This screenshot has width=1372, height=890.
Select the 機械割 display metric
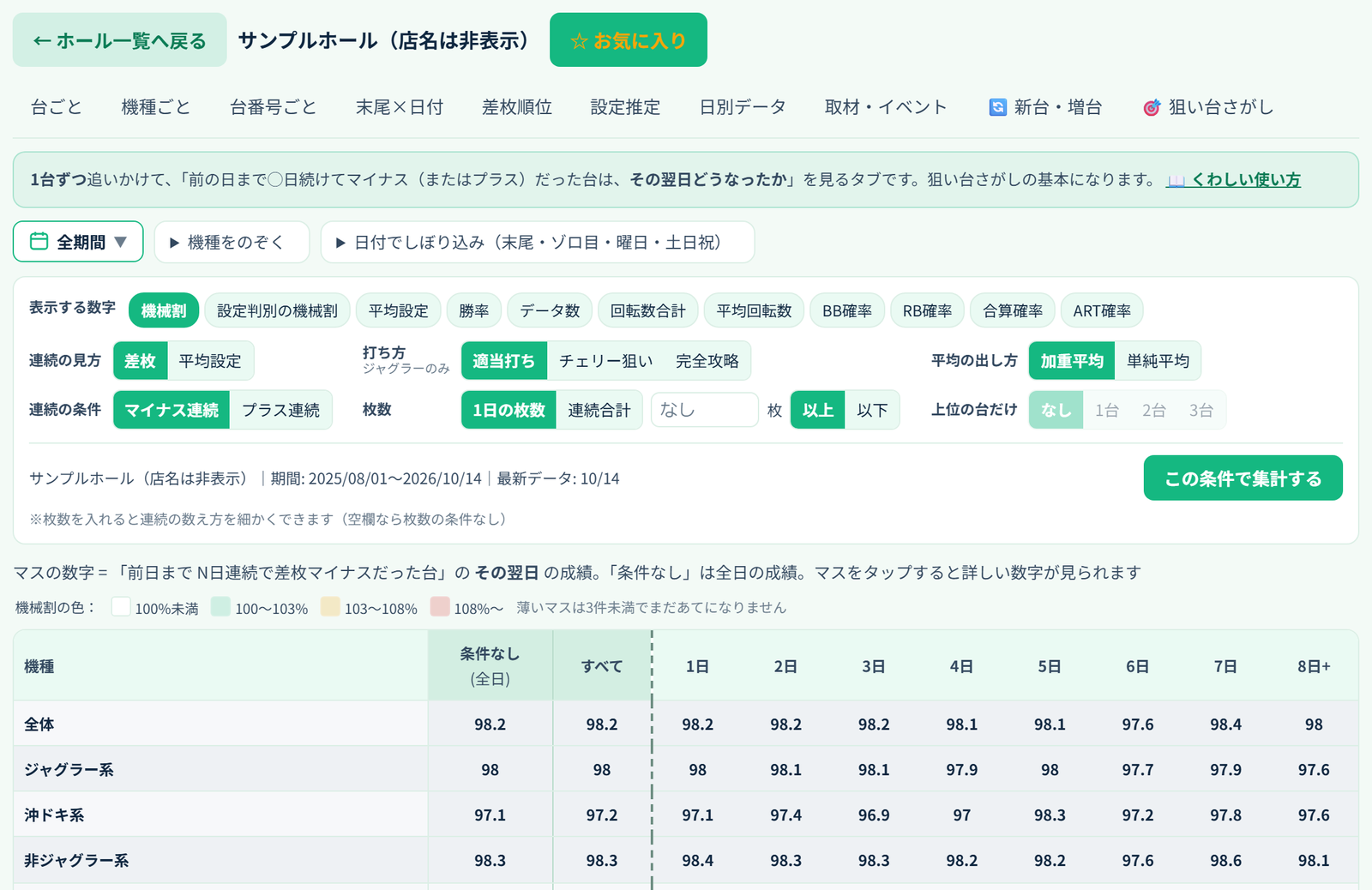point(164,310)
